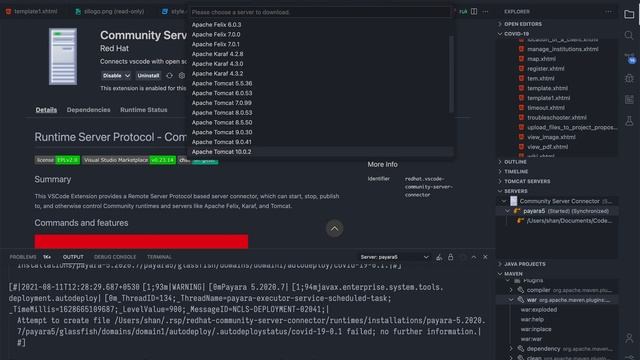Open the Details tab of the extension
This screenshot has width=640, height=360.
pos(46,110)
